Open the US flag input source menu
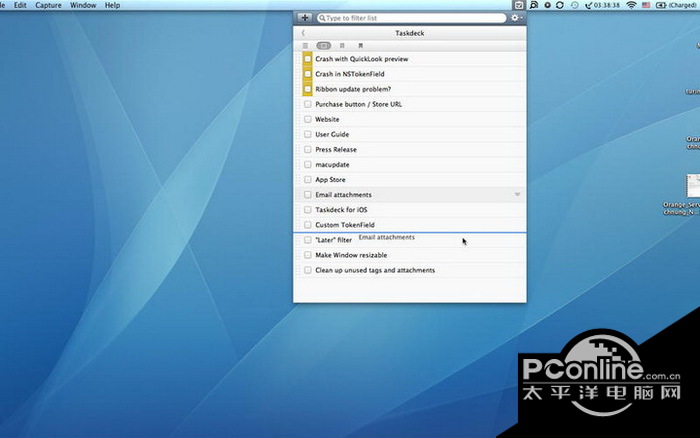The image size is (700, 438). 648,5
